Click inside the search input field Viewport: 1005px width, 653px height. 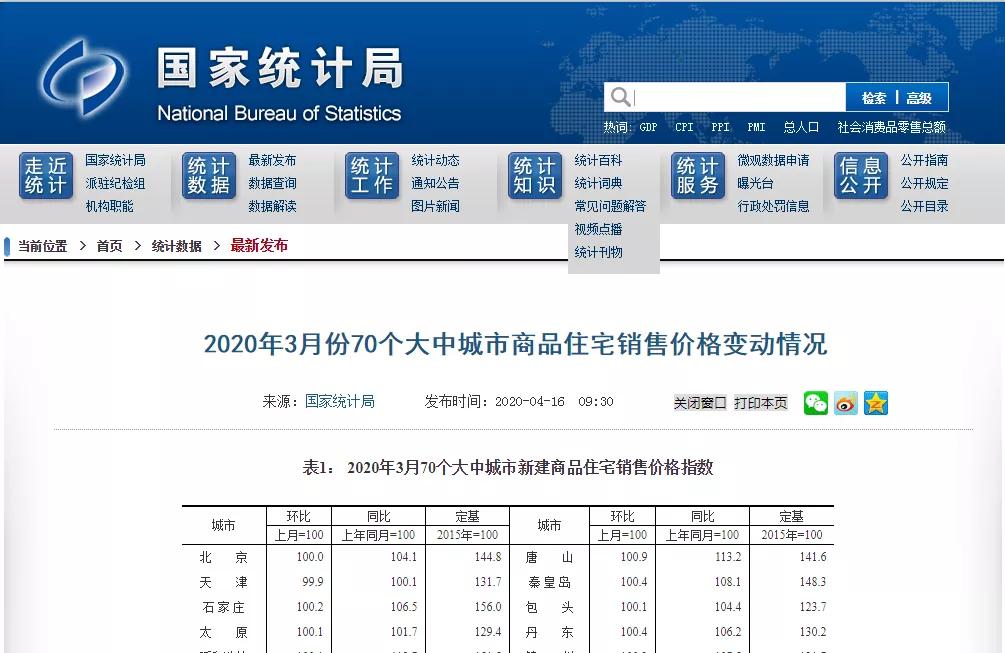point(730,97)
